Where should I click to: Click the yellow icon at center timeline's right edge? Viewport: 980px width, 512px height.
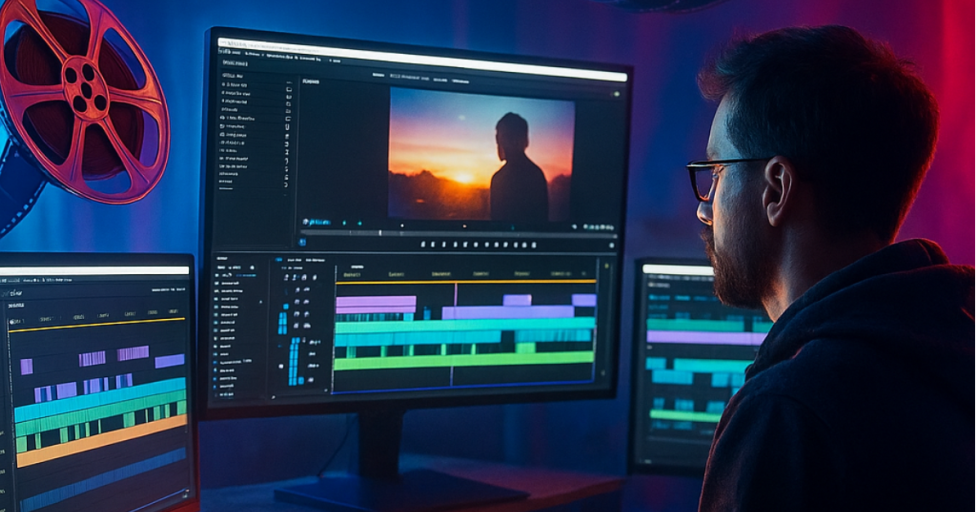click(x=606, y=266)
